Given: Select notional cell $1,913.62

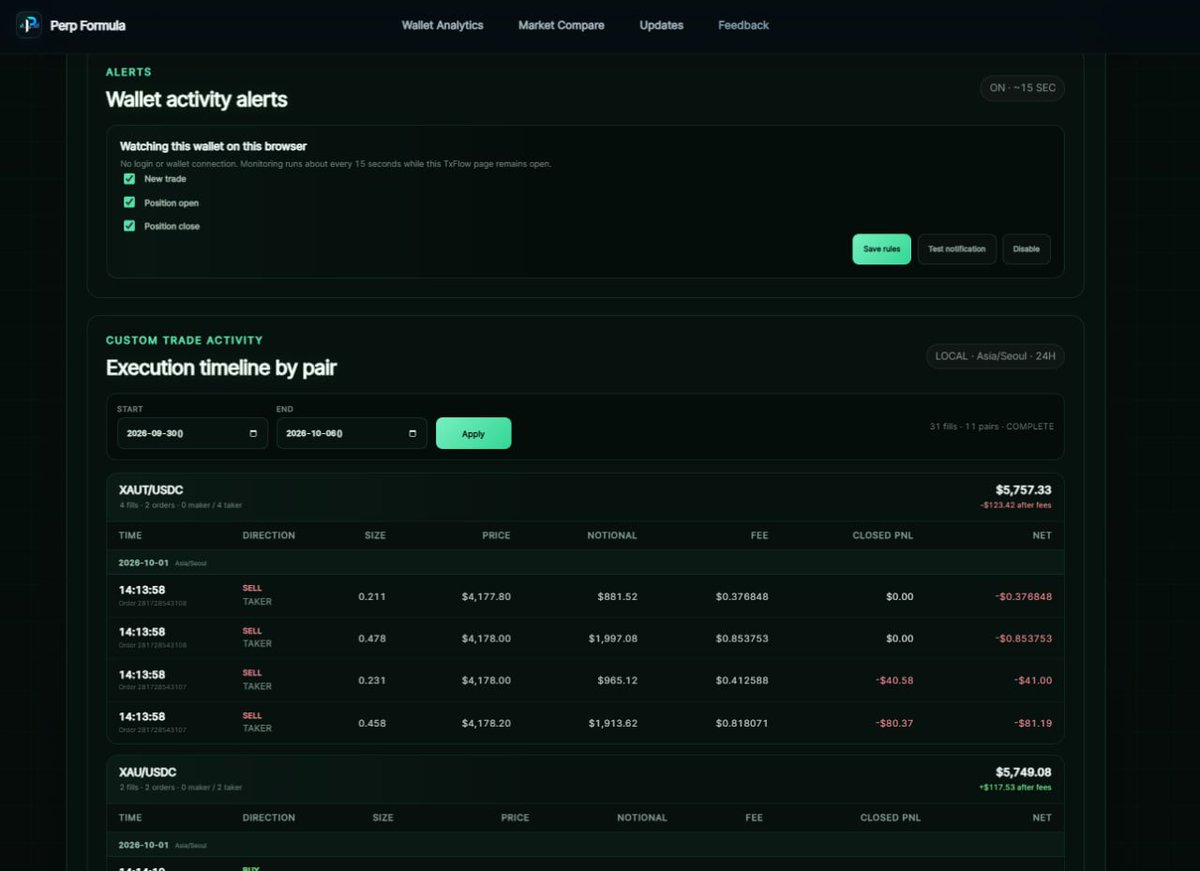Looking at the screenshot, I should pos(613,722).
